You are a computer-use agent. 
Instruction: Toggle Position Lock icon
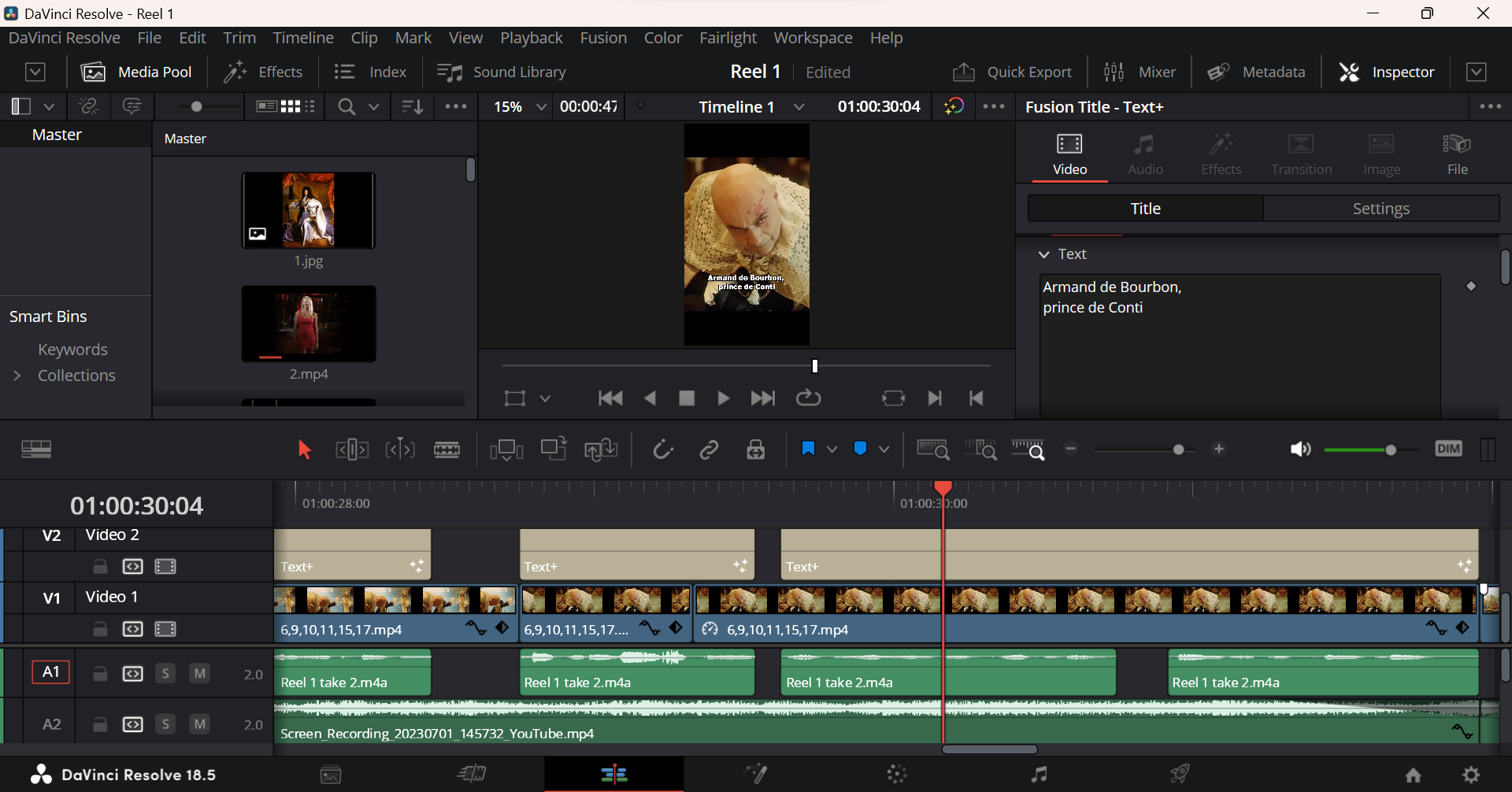point(756,450)
